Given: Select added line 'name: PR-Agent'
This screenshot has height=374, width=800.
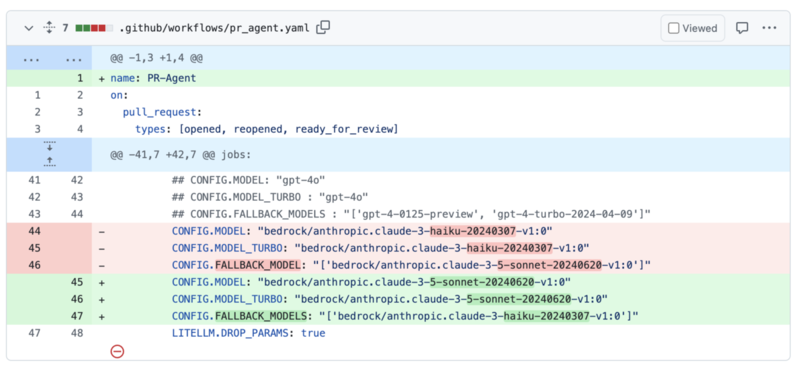Looking at the screenshot, I should [153, 79].
